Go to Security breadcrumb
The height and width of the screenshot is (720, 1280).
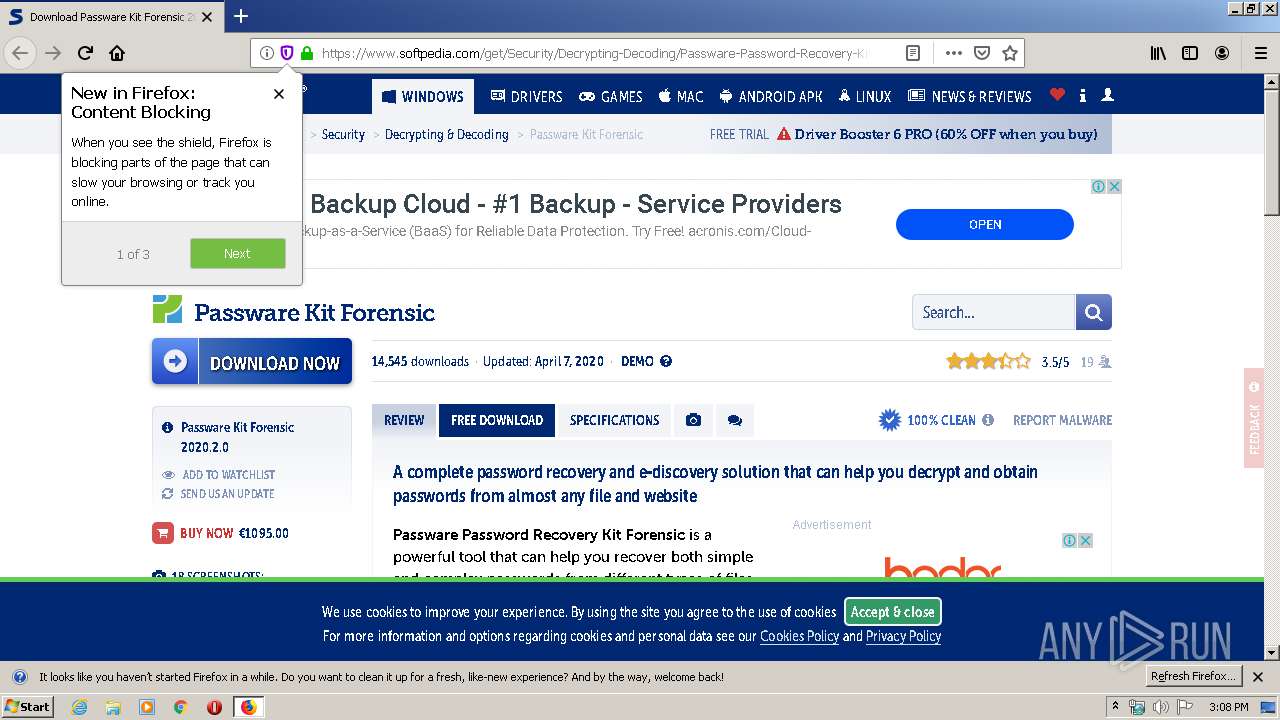(x=343, y=134)
